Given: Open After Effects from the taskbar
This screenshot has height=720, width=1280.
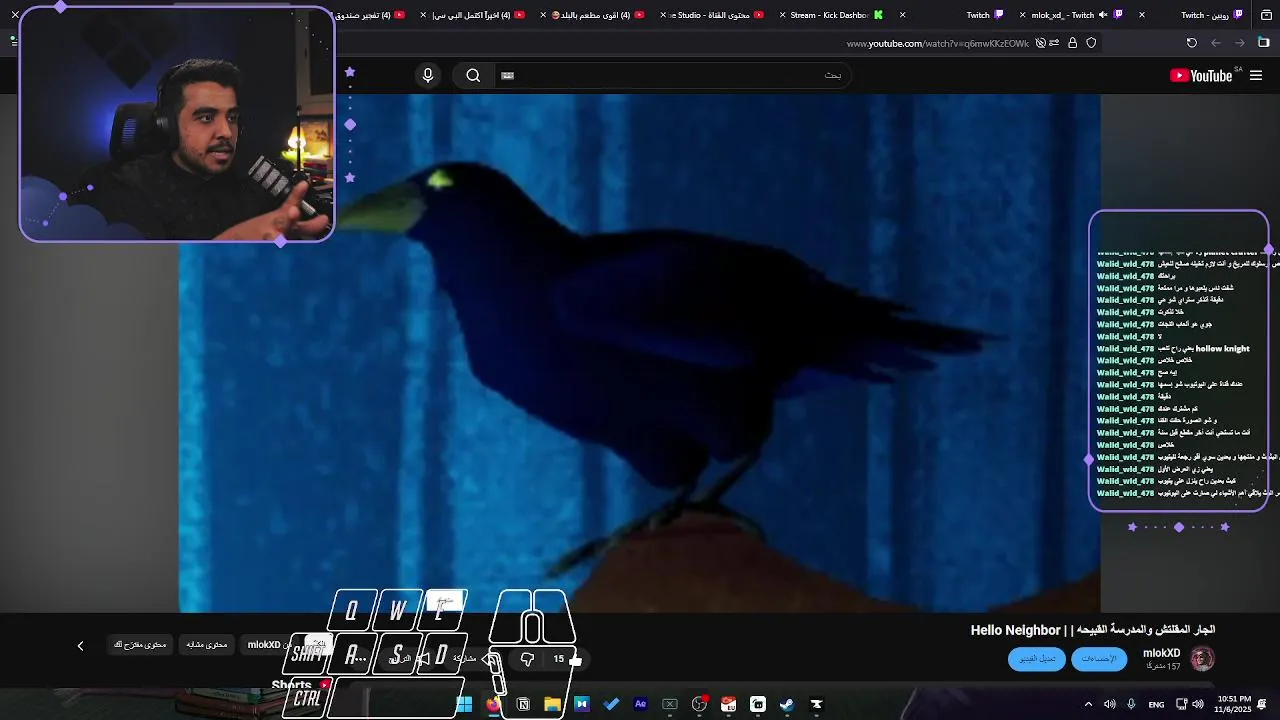Looking at the screenshot, I should 641,704.
